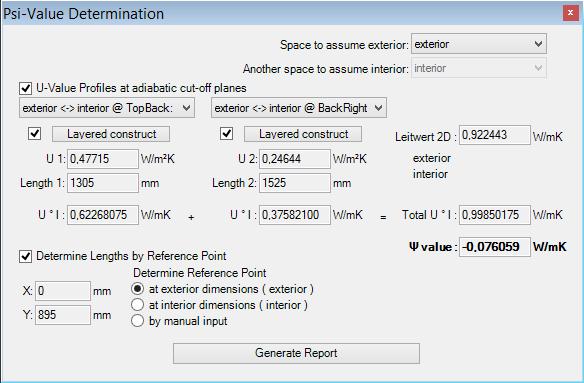Toggle Determine Lengths by Reference Point checkbox
Image resolution: width=584 pixels, height=383 pixels.
[25, 256]
